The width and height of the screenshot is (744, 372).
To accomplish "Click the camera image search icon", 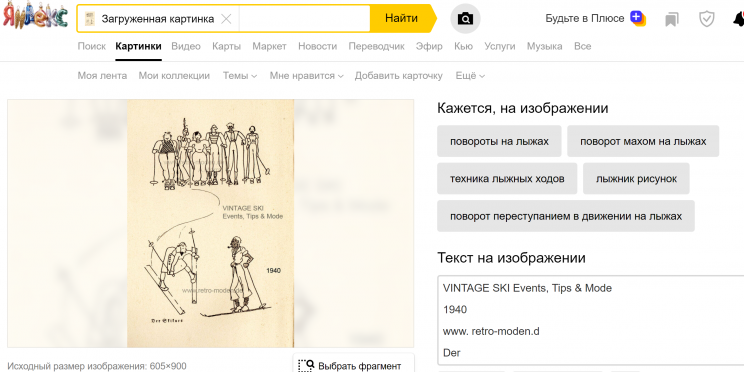I will click(x=465, y=19).
